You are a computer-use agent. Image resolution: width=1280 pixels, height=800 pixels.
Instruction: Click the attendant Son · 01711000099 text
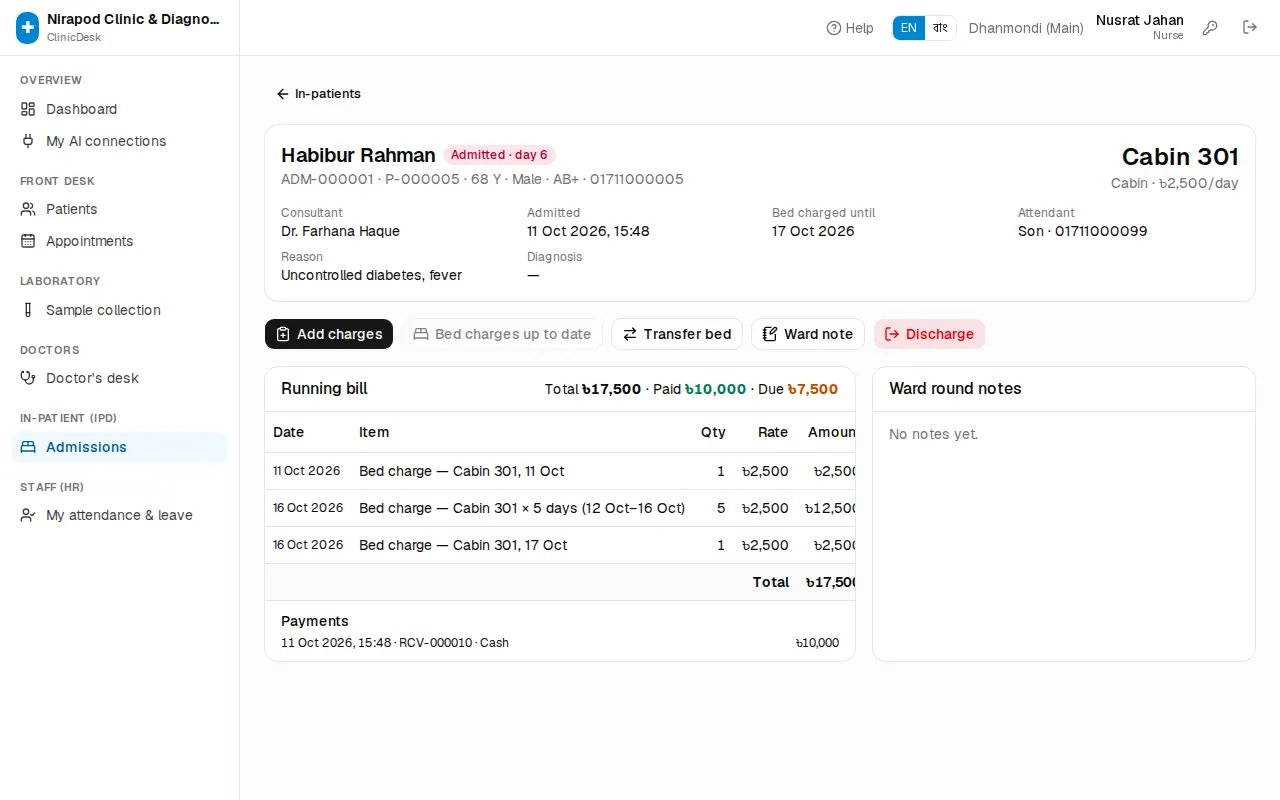pyautogui.click(x=1082, y=231)
